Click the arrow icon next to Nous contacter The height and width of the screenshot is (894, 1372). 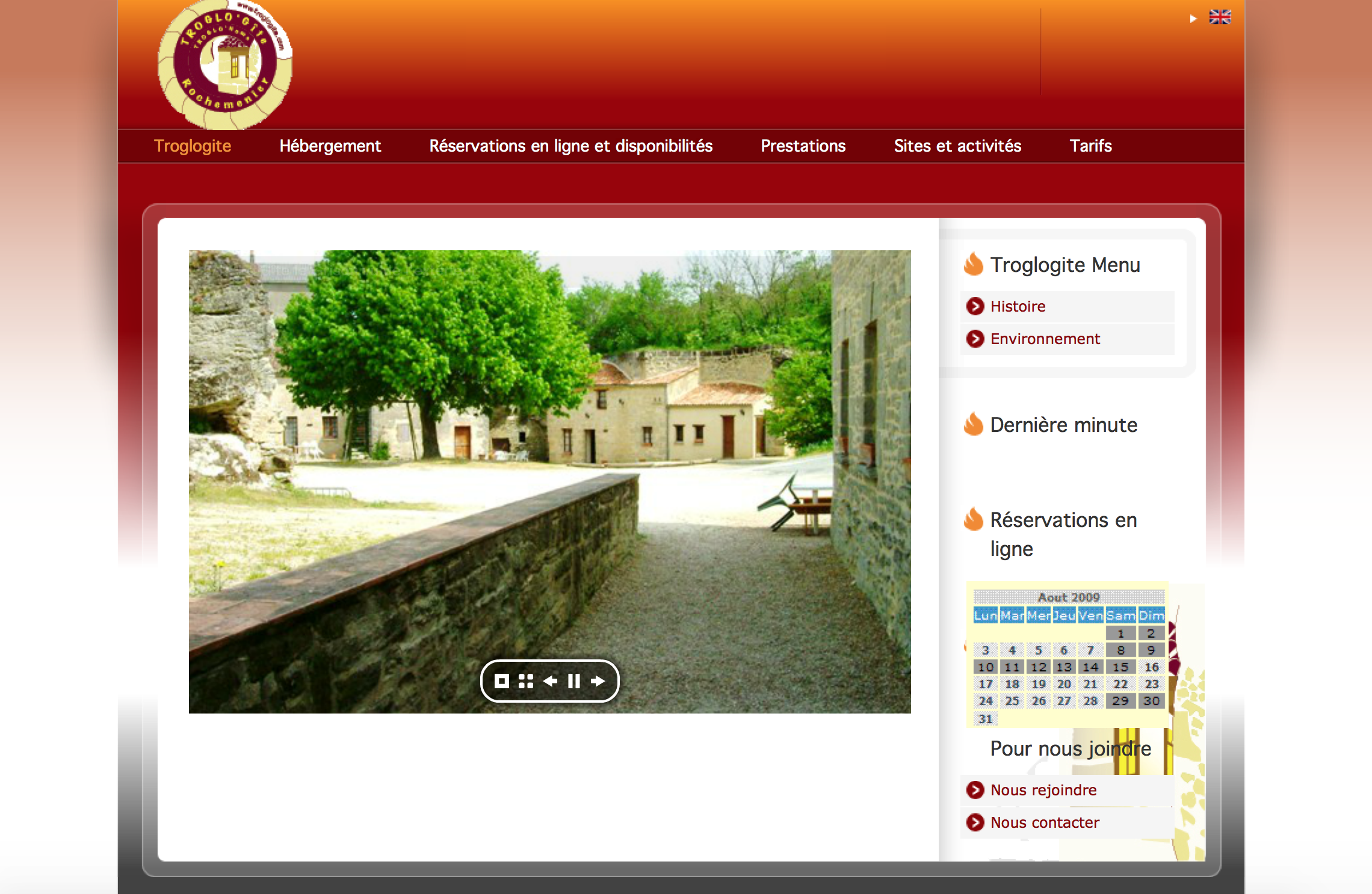(x=975, y=822)
